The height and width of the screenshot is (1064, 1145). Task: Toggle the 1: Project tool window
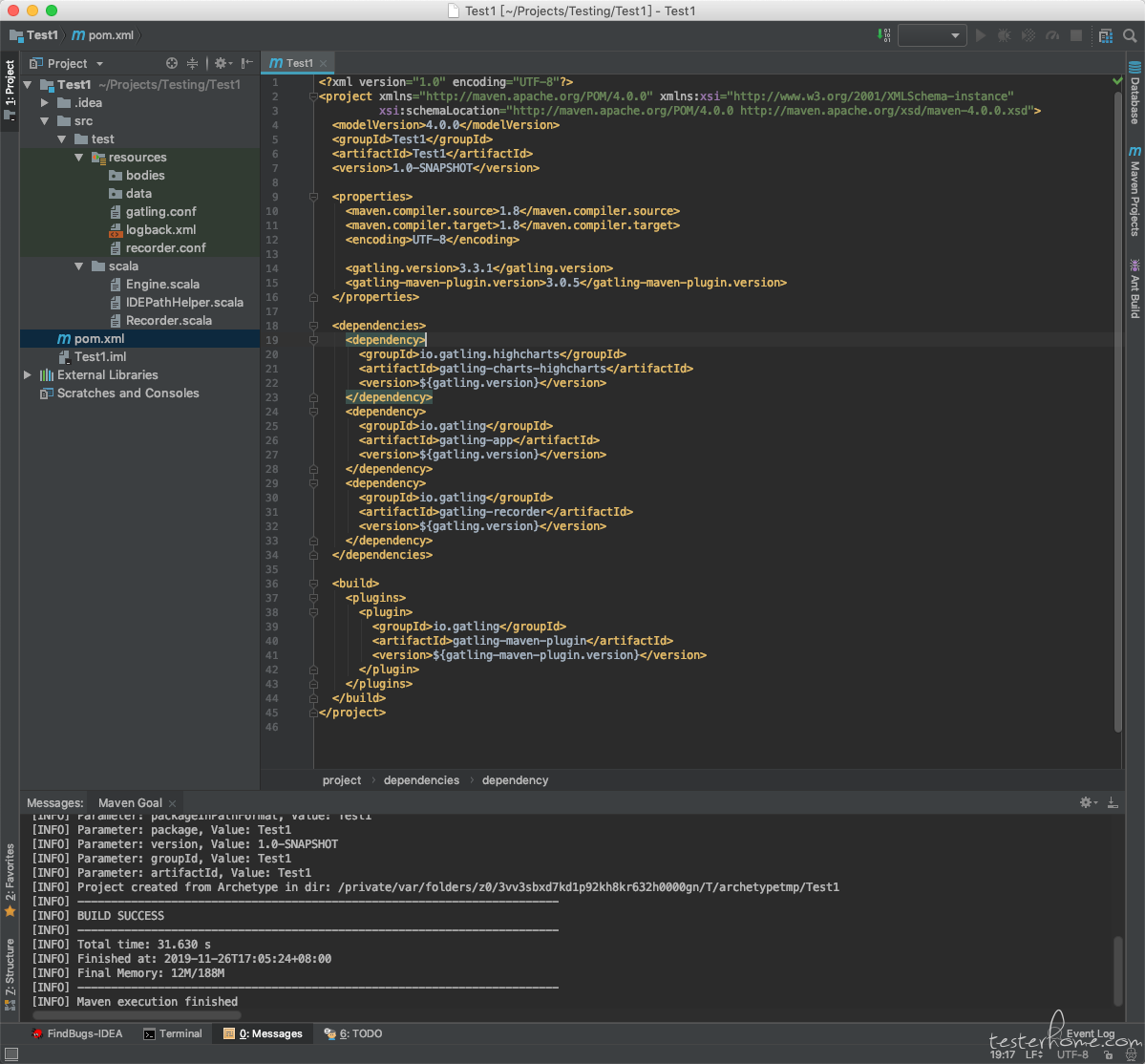click(10, 91)
